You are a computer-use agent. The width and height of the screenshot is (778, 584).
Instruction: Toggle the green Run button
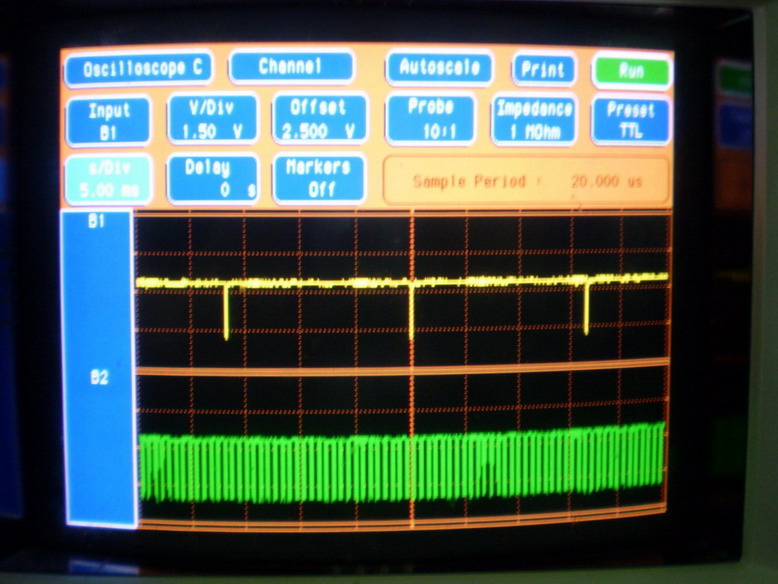[x=631, y=71]
